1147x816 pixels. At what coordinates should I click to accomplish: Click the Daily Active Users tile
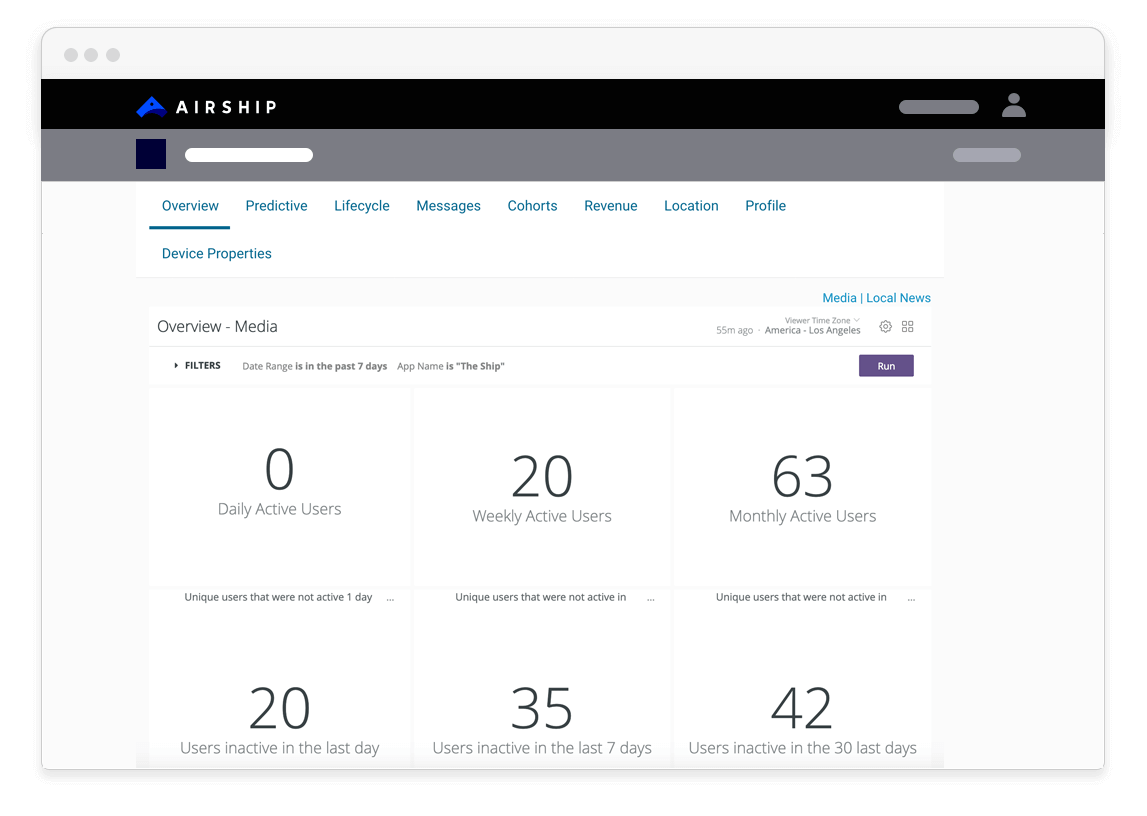click(280, 485)
